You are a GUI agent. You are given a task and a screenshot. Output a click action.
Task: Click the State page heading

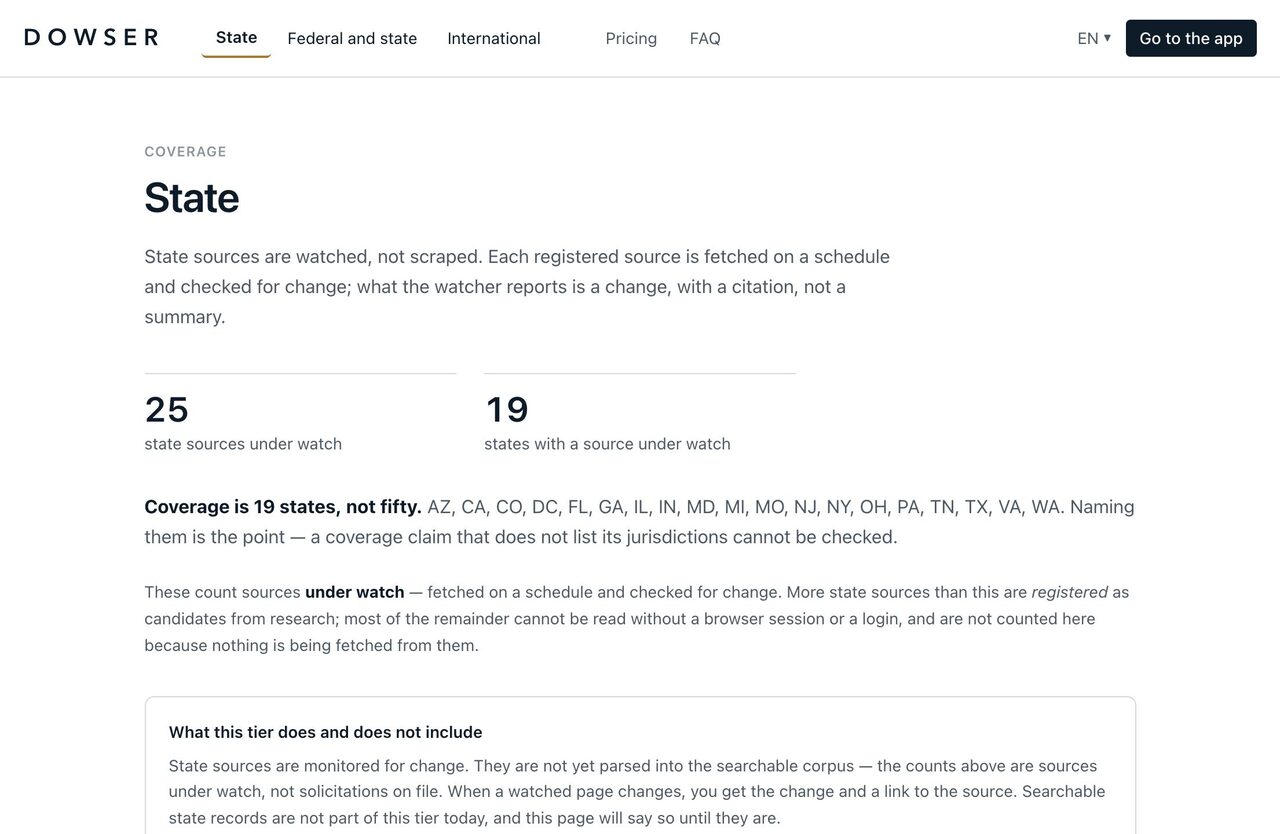click(191, 197)
